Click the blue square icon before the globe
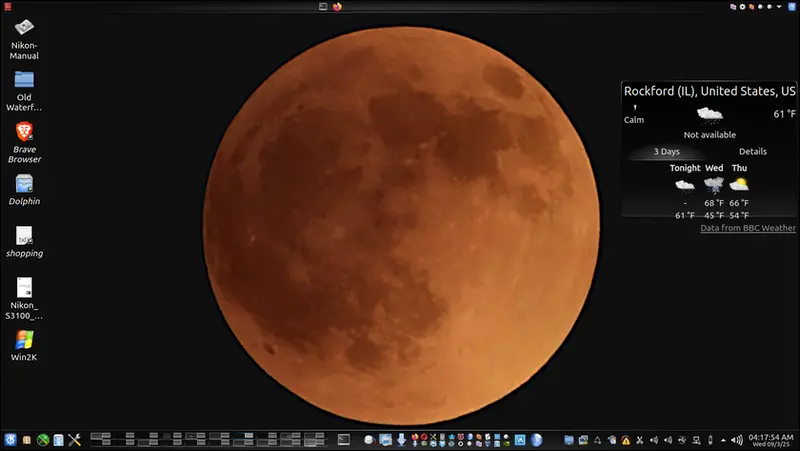800x451 pixels. 520,440
